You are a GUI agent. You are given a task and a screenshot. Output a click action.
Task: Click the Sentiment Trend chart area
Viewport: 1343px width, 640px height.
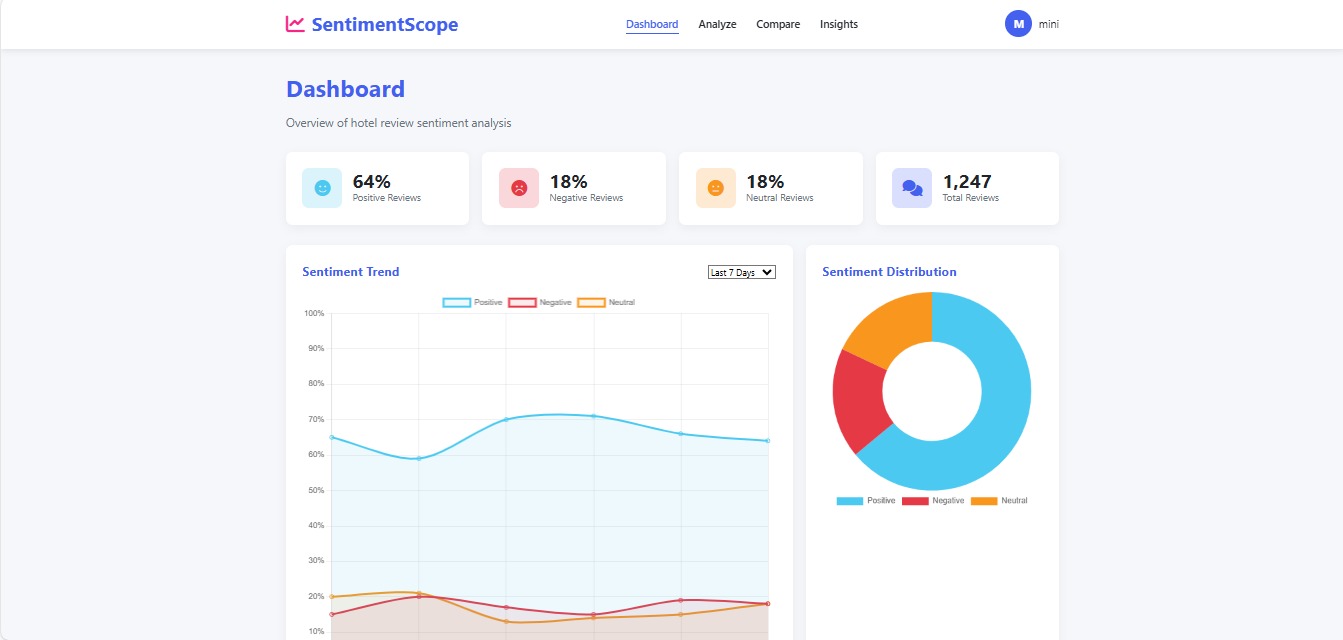click(550, 450)
